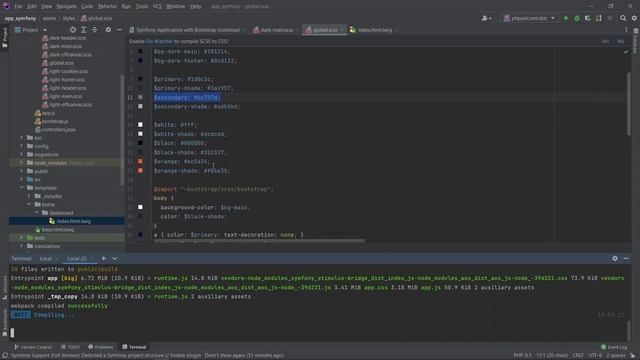
Task: Open the Navigate menu
Action: 67,6
